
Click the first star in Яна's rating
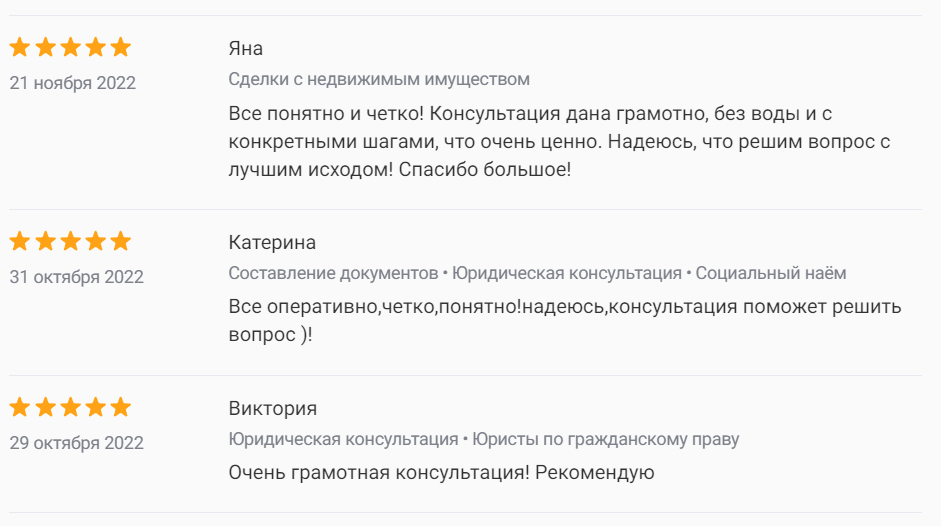coord(20,48)
